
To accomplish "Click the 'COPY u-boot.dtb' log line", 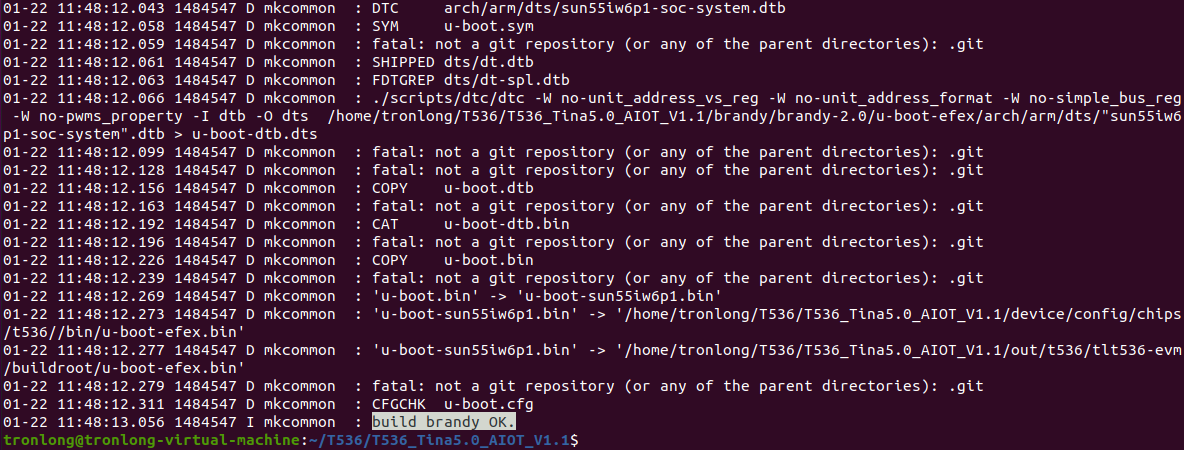I will (453, 188).
